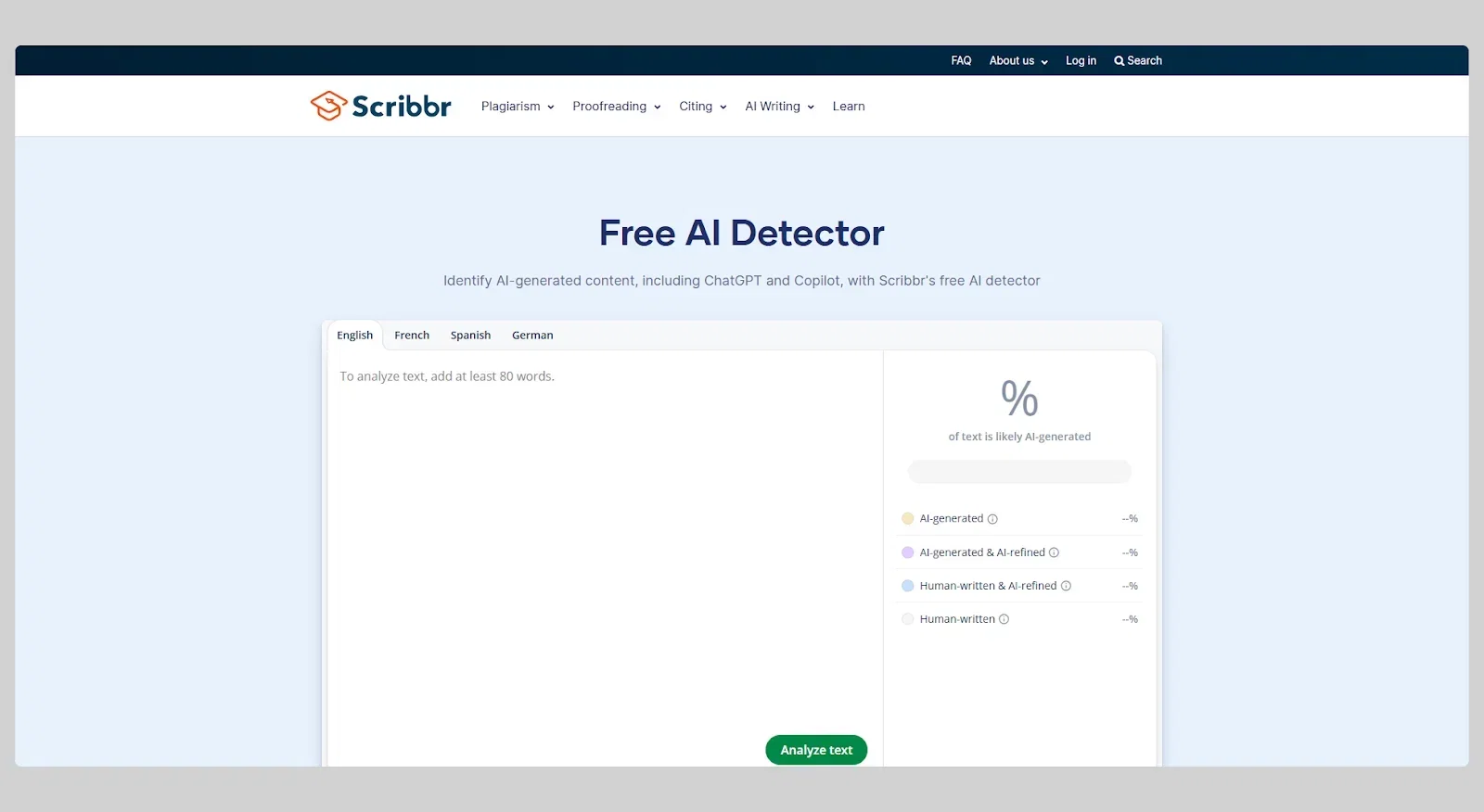Click the blue Human-written & AI-refined dot

coord(908,586)
